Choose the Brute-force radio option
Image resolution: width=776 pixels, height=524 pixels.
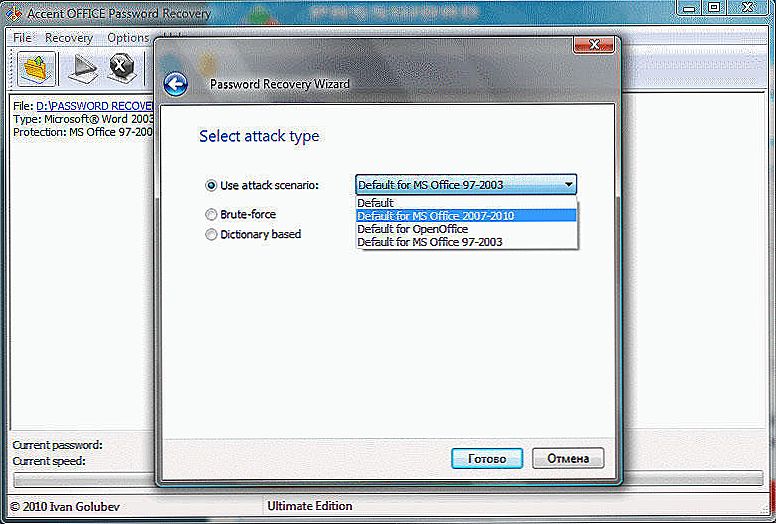(x=211, y=214)
